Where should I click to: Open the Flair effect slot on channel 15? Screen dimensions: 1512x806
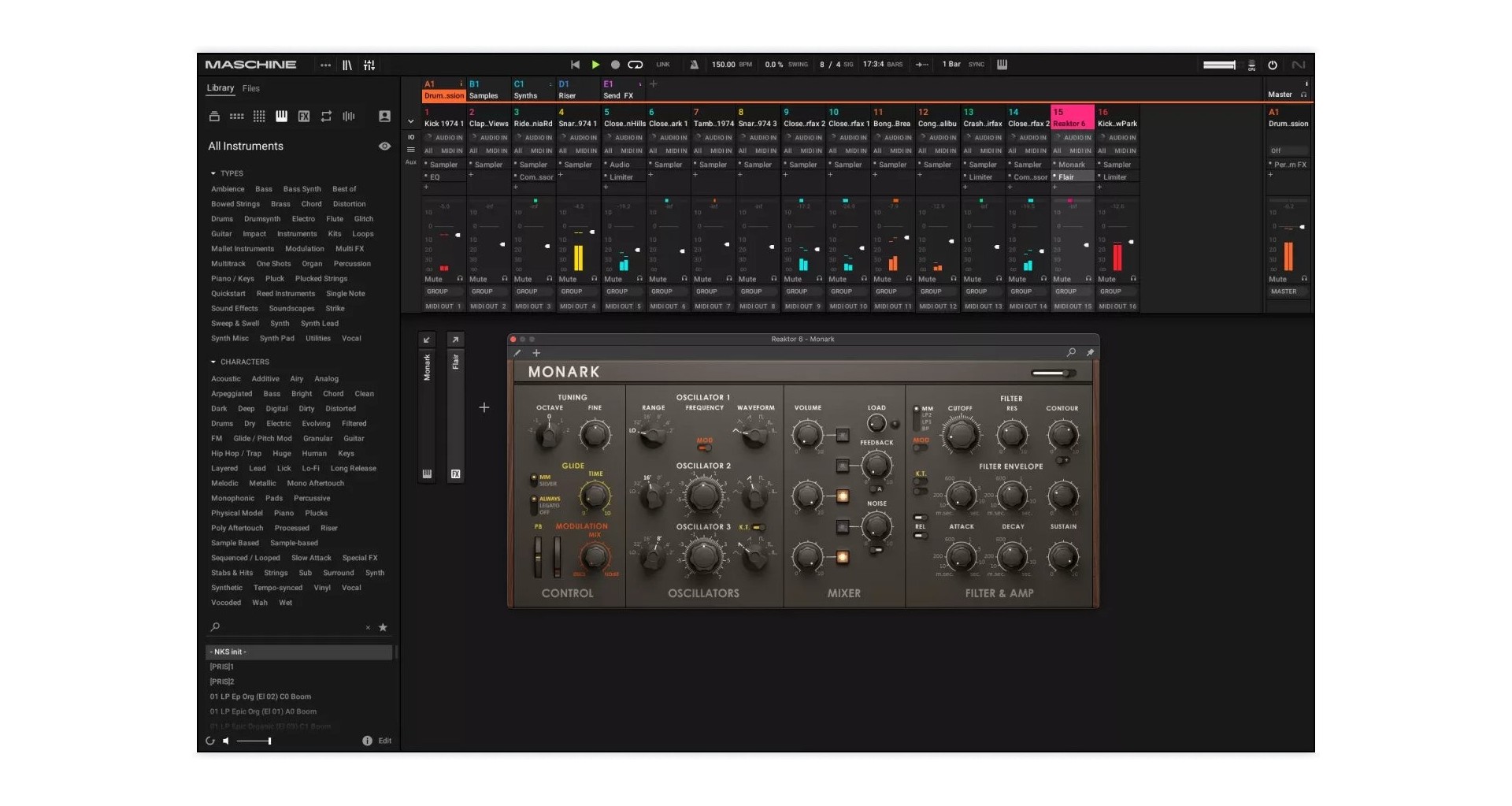[1073, 177]
